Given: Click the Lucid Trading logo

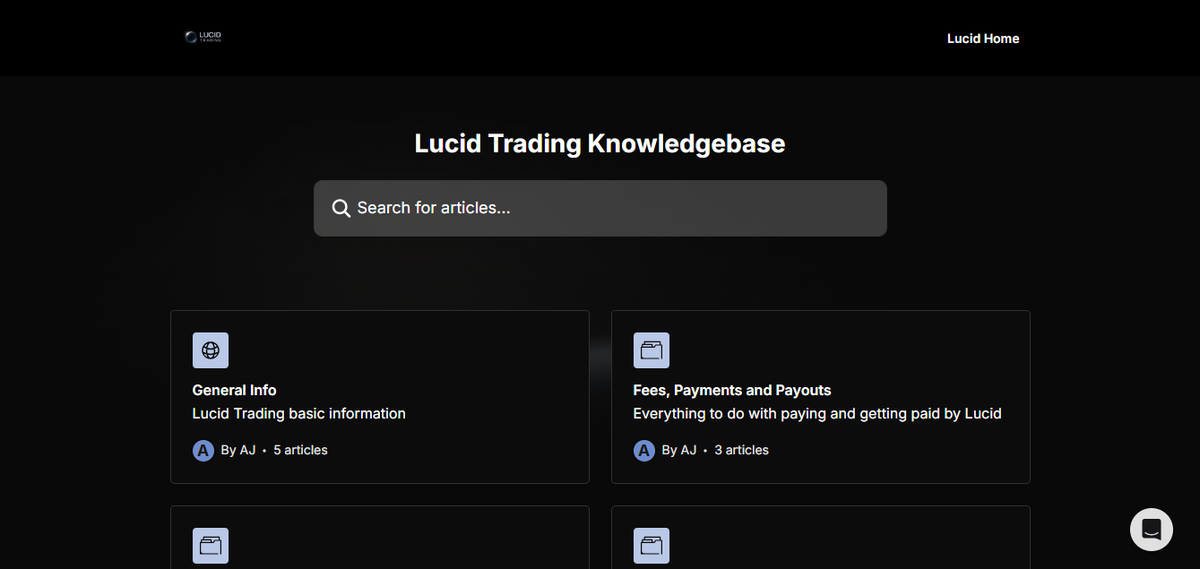Looking at the screenshot, I should click(x=203, y=37).
